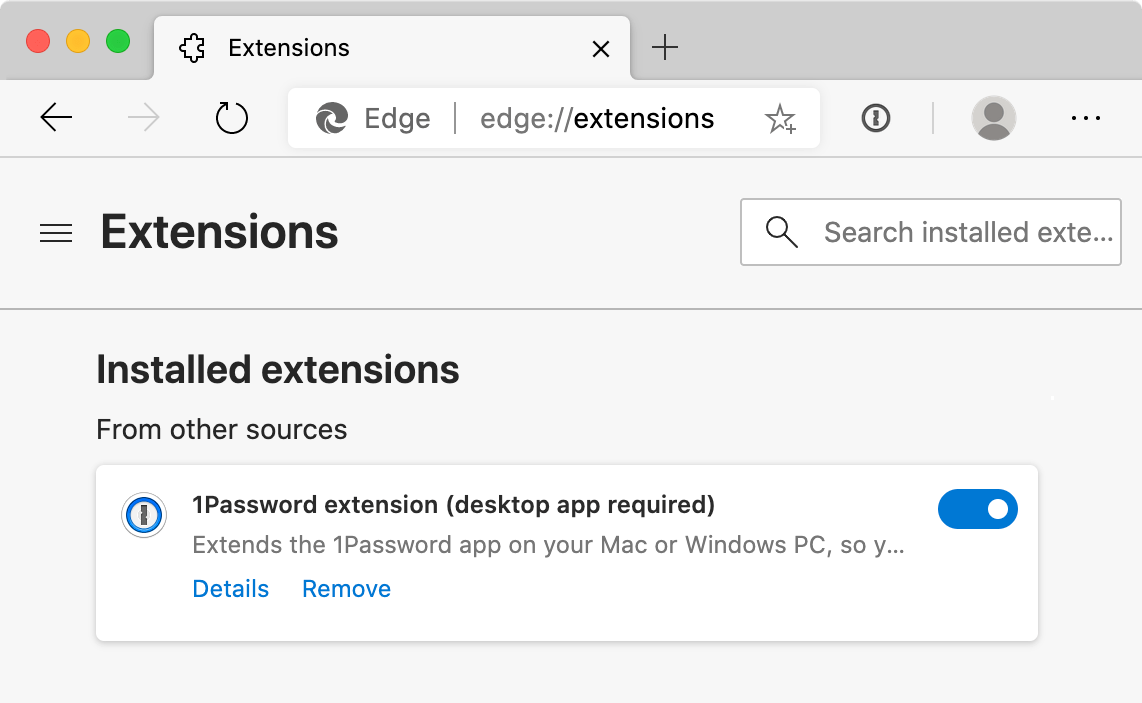
Task: Open Details for 1Password extension
Action: [x=230, y=589]
